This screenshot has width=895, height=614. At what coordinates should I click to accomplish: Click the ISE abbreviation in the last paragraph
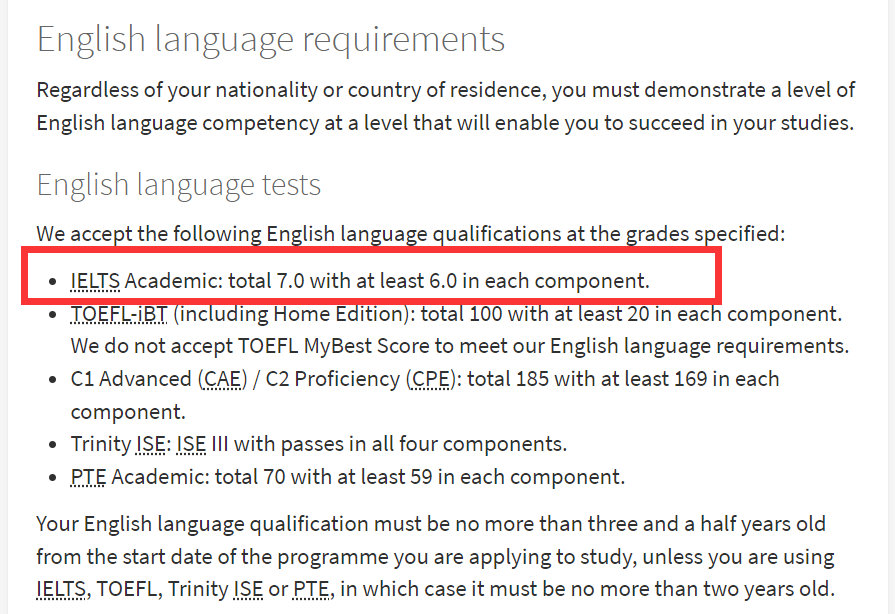click(248, 589)
